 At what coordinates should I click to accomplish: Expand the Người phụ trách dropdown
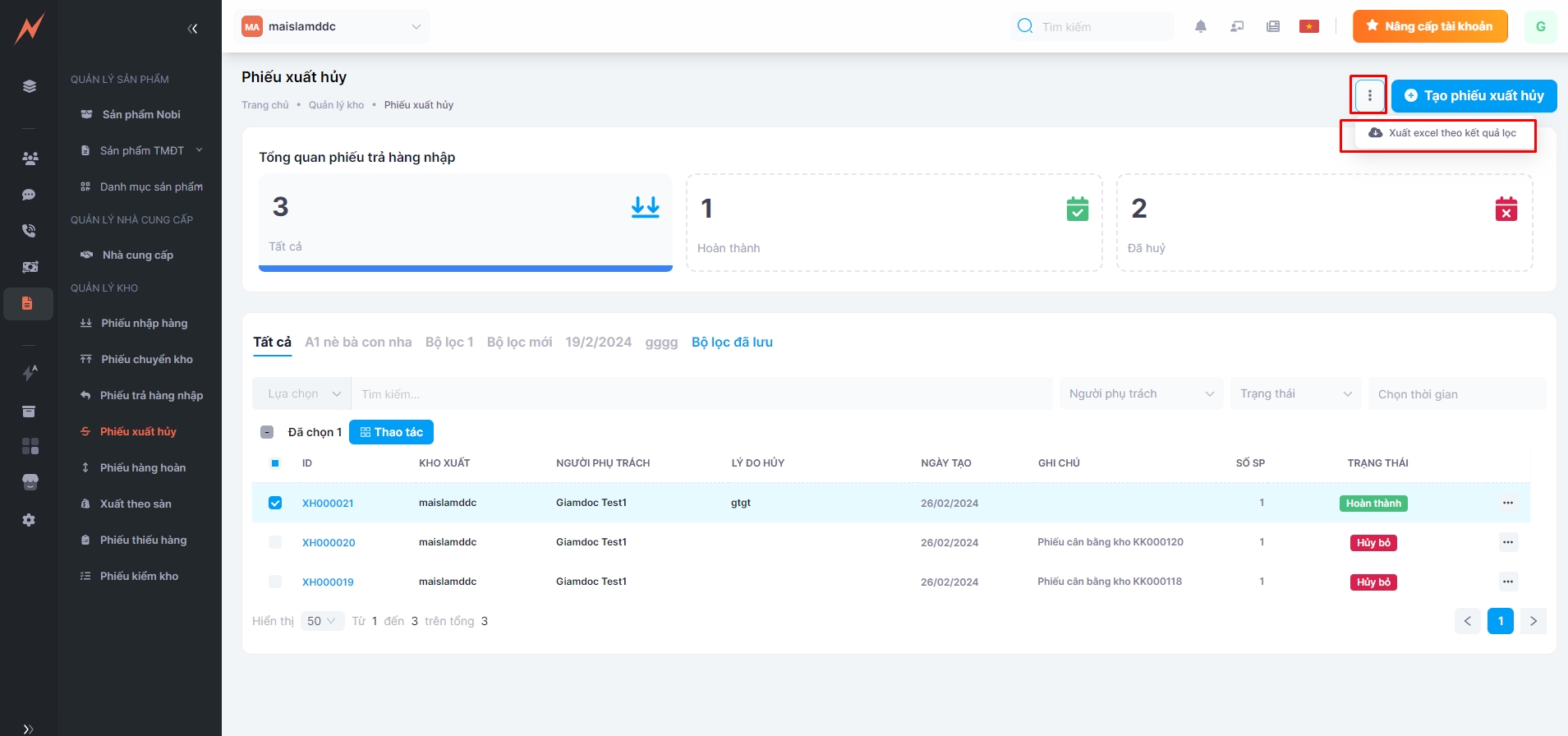1140,394
